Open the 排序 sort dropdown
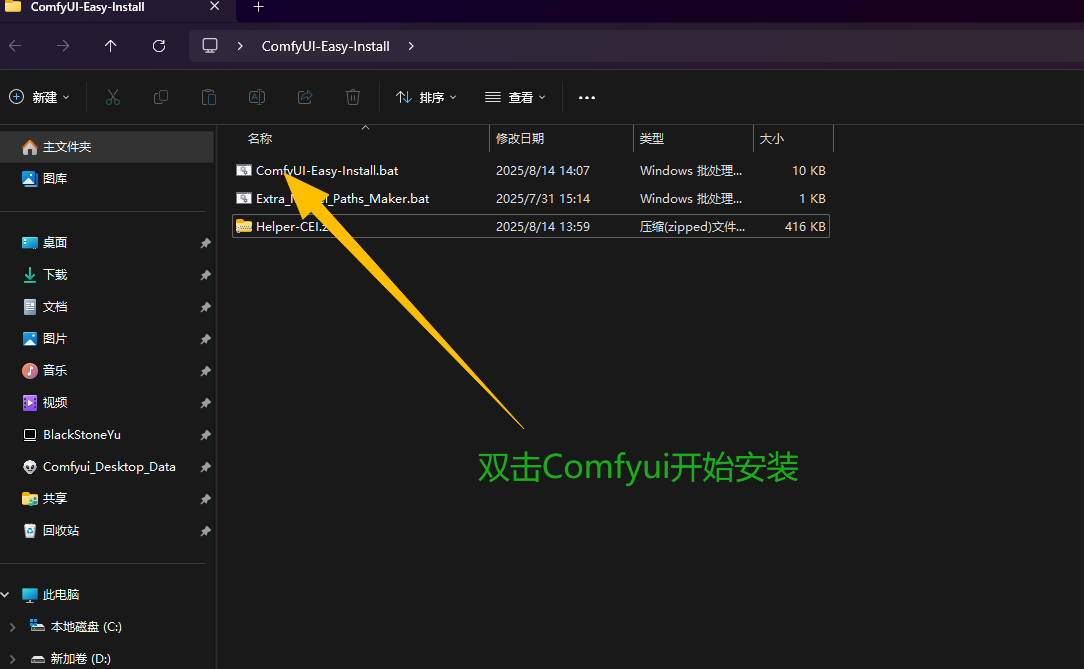The image size is (1084, 669). click(427, 97)
